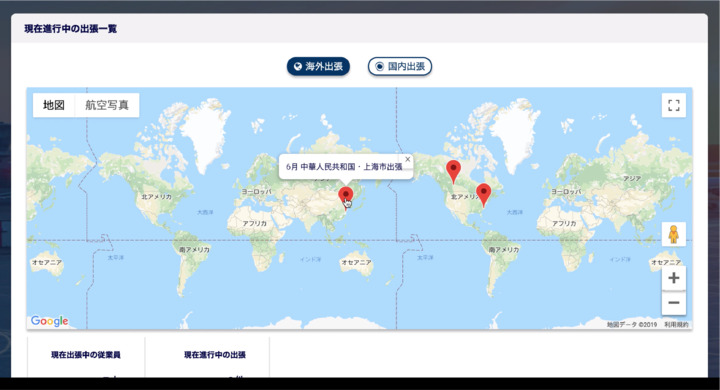Click the 現在進行中の出張一覧 heading
Viewport: 720px width, 390px height.
[71, 28]
